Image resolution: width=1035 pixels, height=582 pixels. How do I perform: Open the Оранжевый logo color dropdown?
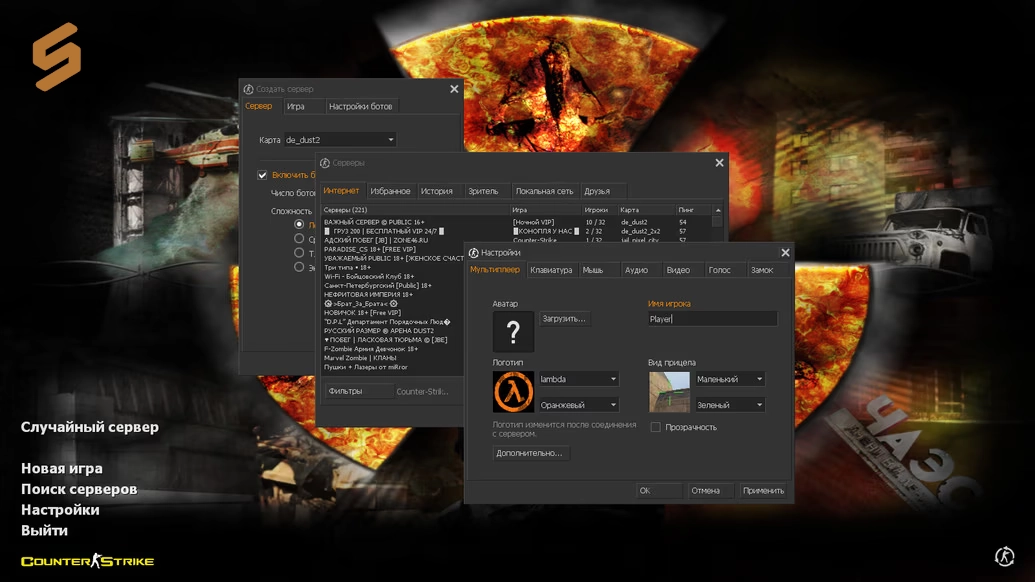point(578,404)
